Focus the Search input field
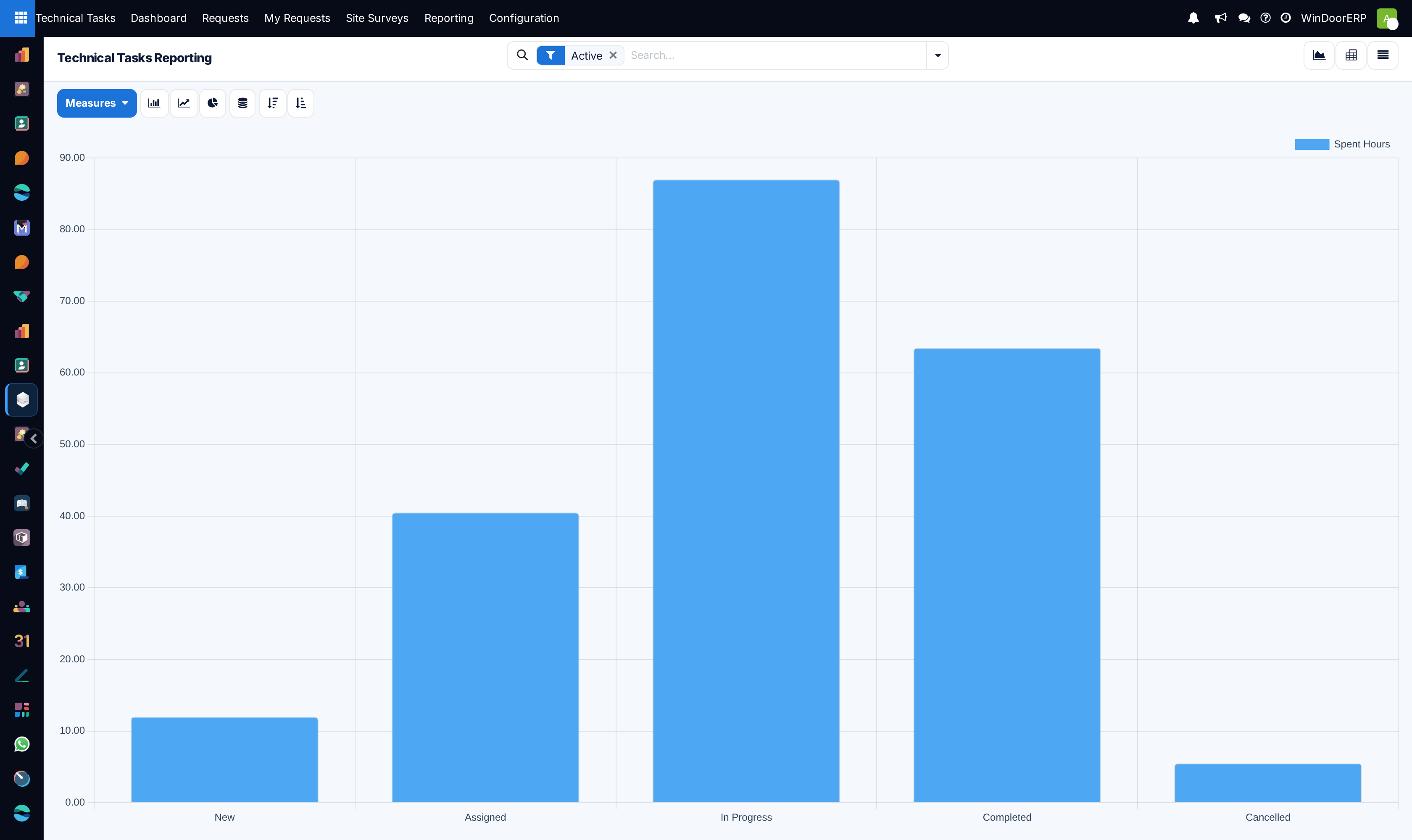This screenshot has width=1412, height=840. click(x=776, y=55)
